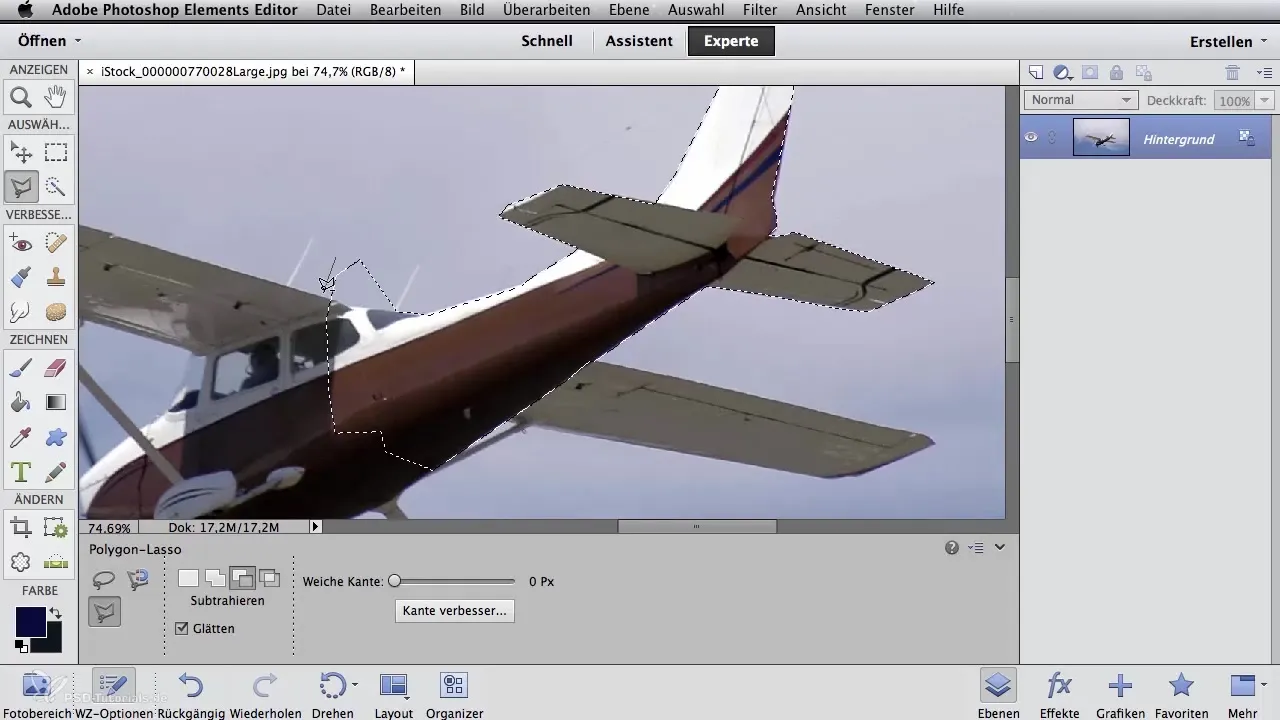Select the Crop tool
1280x720 pixels.
pyautogui.click(x=20, y=527)
